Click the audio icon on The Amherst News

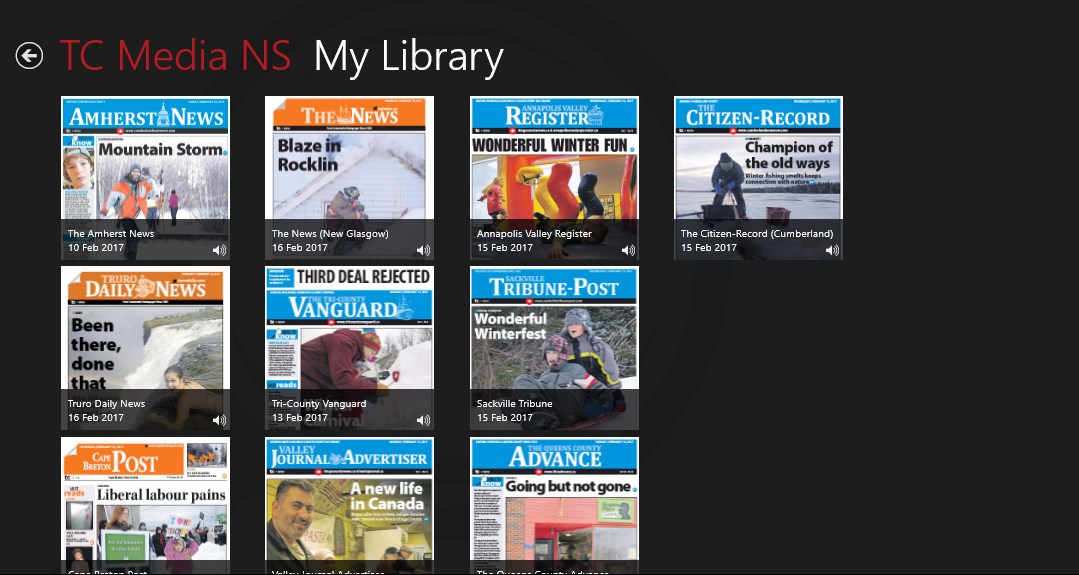(x=219, y=250)
